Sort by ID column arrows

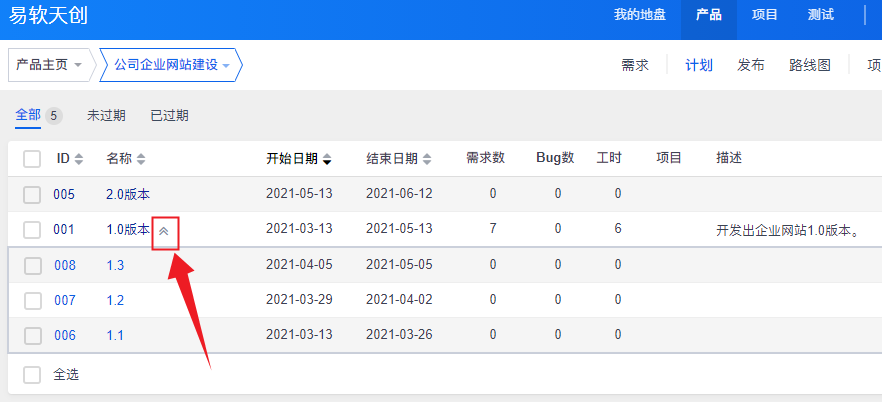80,159
